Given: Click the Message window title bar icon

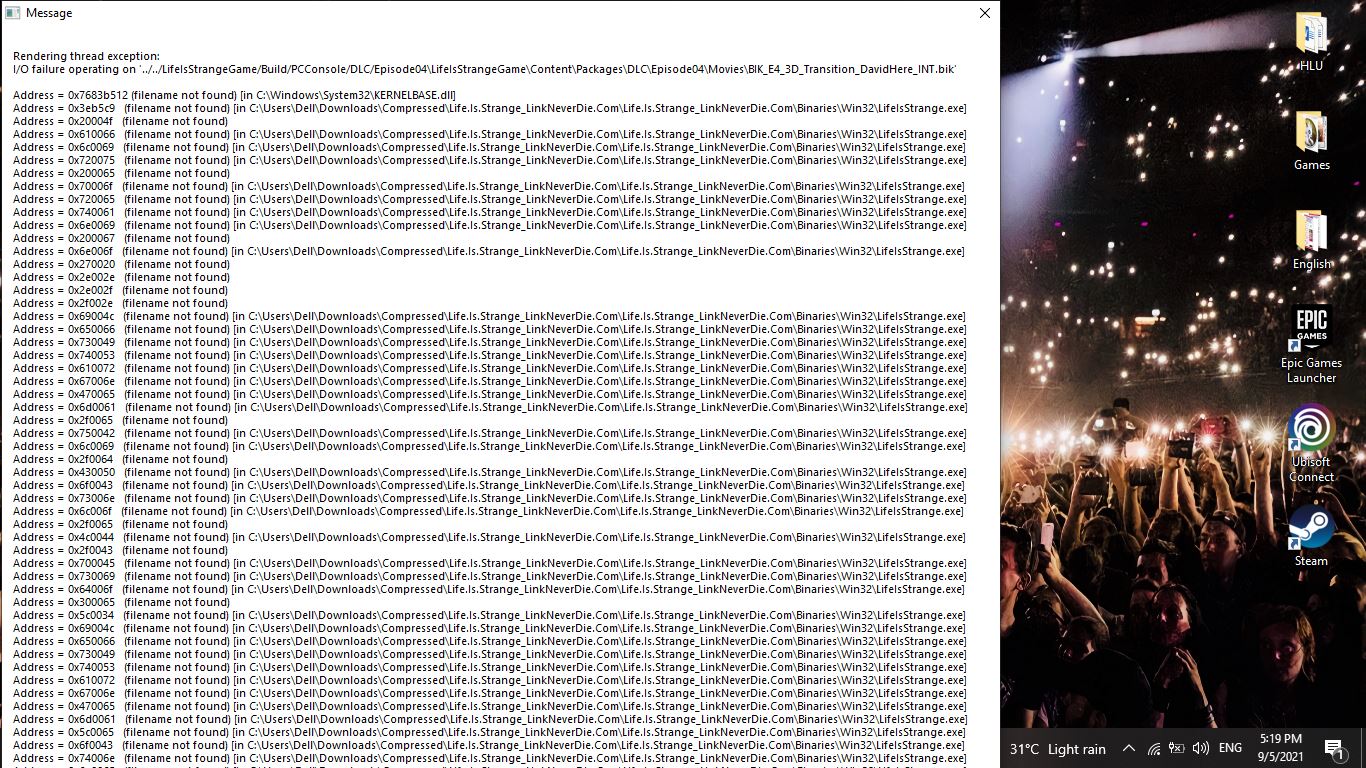Looking at the screenshot, I should pyautogui.click(x=12, y=13).
